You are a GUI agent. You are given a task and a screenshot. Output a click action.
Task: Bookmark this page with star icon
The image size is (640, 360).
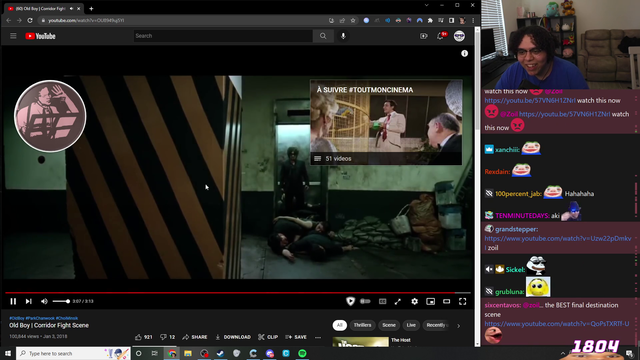click(x=353, y=20)
